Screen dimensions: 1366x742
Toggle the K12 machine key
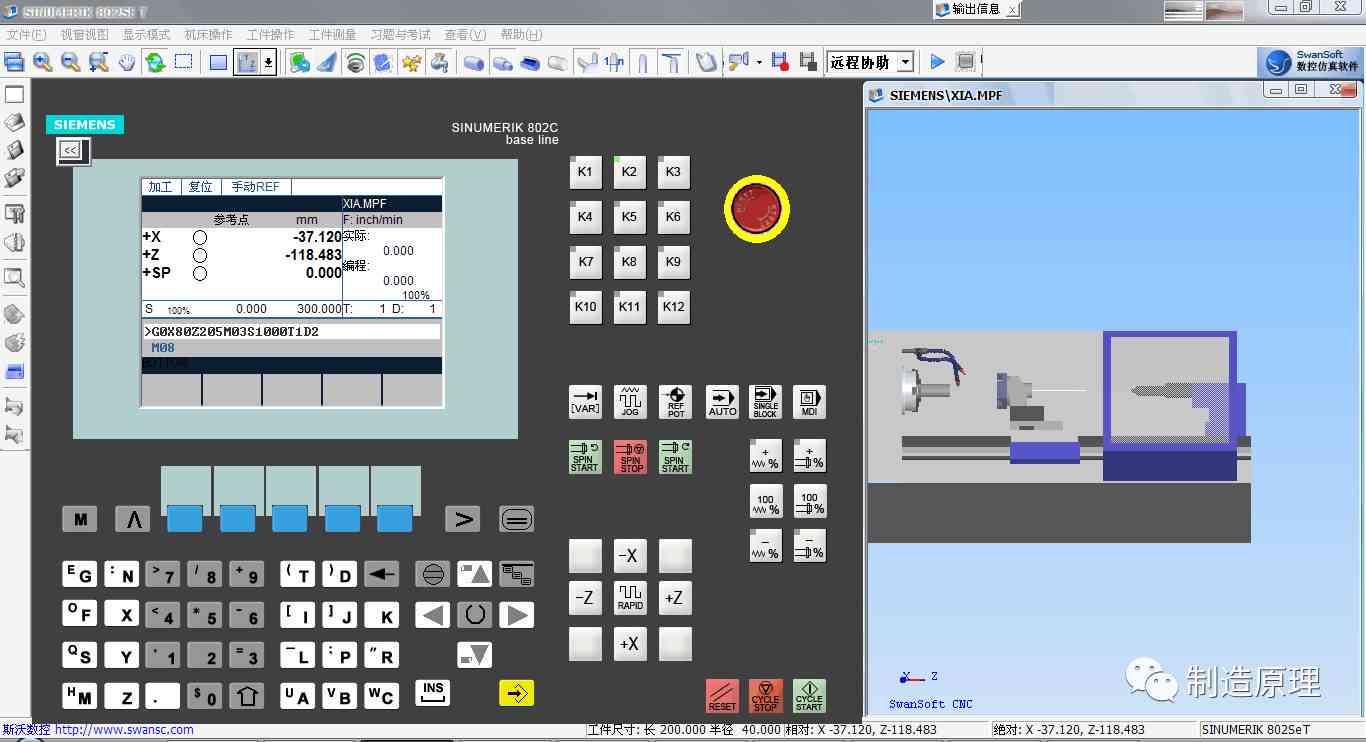tap(673, 307)
